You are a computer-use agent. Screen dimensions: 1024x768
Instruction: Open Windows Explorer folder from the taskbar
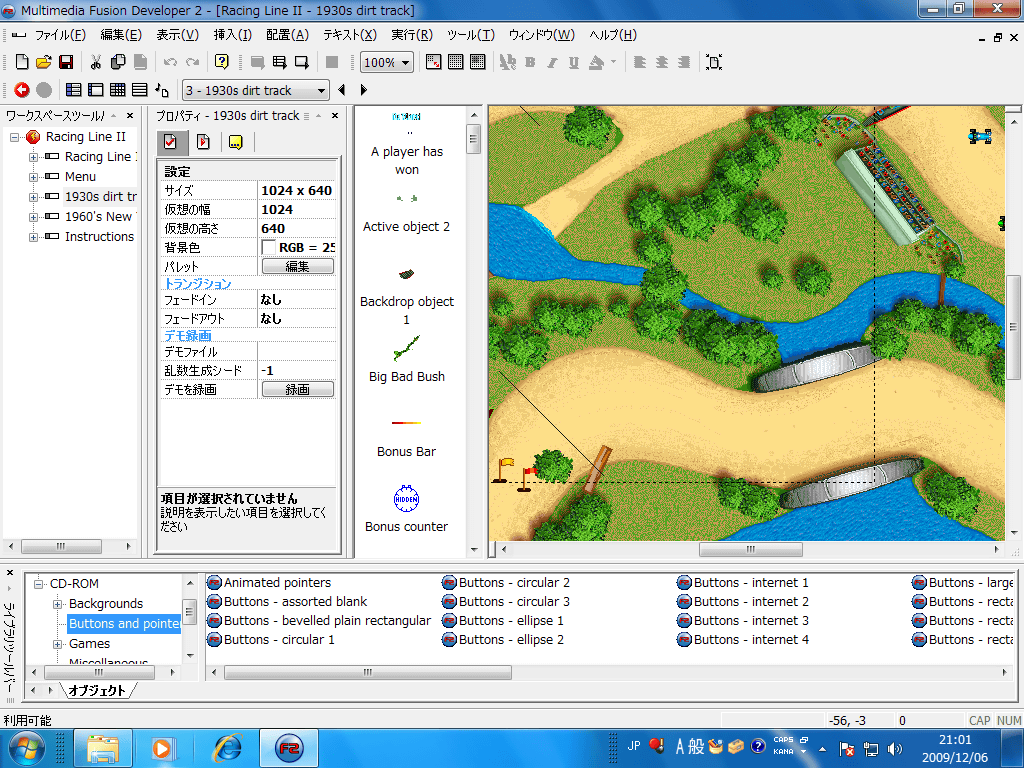[x=103, y=748]
